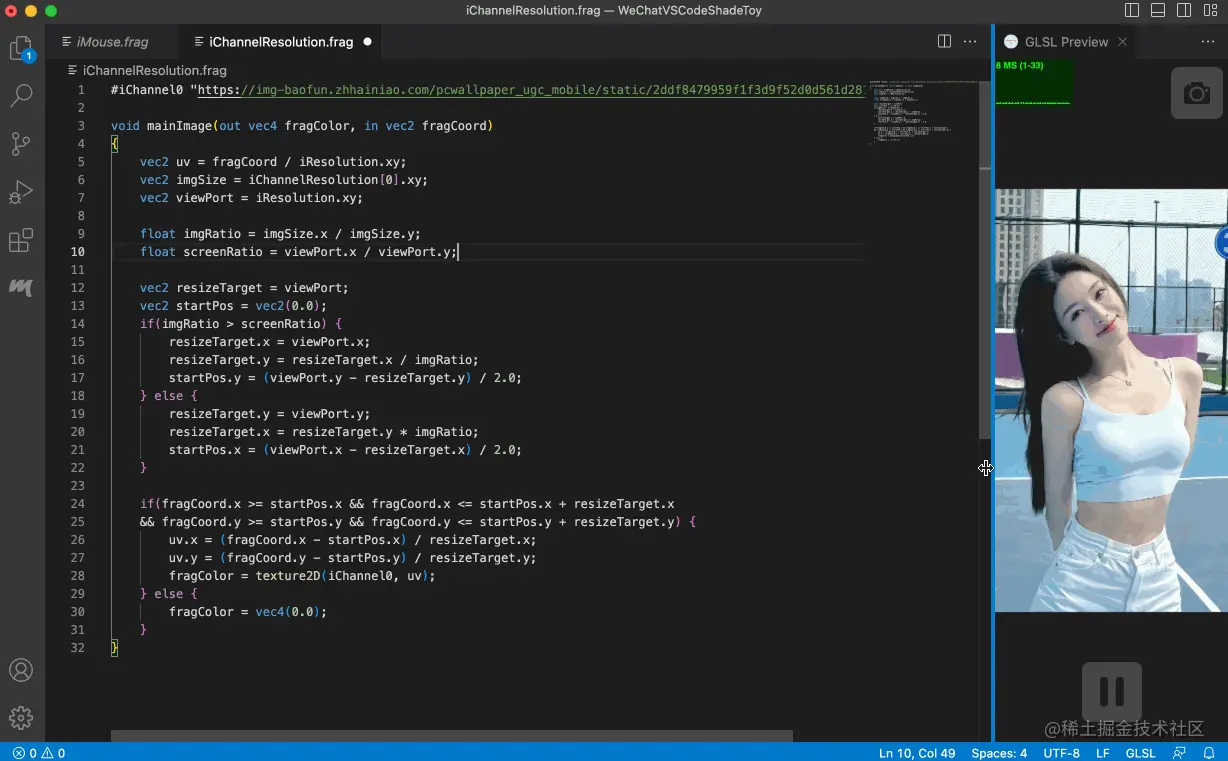Open the Run and Debug view

pyautogui.click(x=21, y=192)
